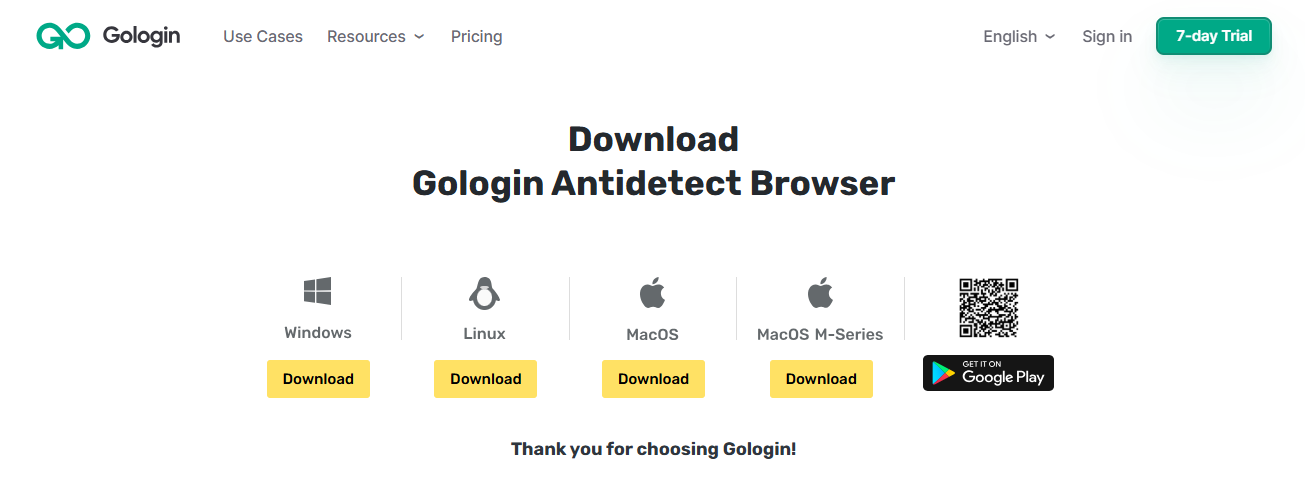Open the Get it on Google Play badge
The height and width of the screenshot is (485, 1305).
click(x=988, y=373)
